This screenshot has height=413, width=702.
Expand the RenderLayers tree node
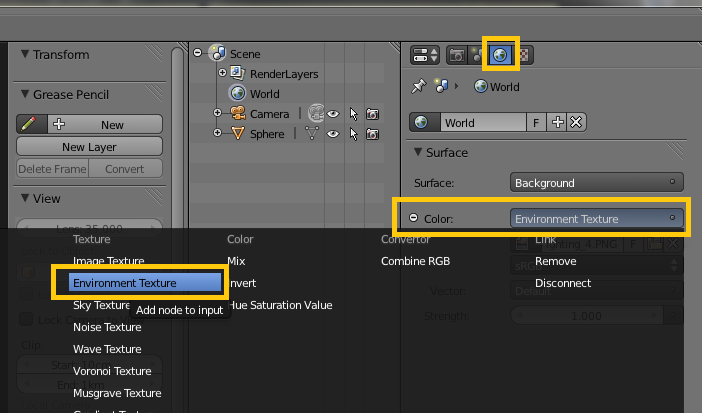pos(222,73)
